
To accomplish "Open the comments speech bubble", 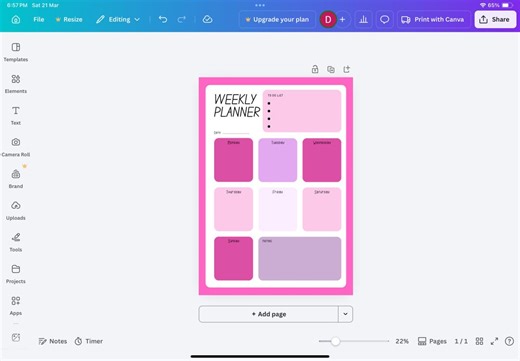I will [x=384, y=20].
